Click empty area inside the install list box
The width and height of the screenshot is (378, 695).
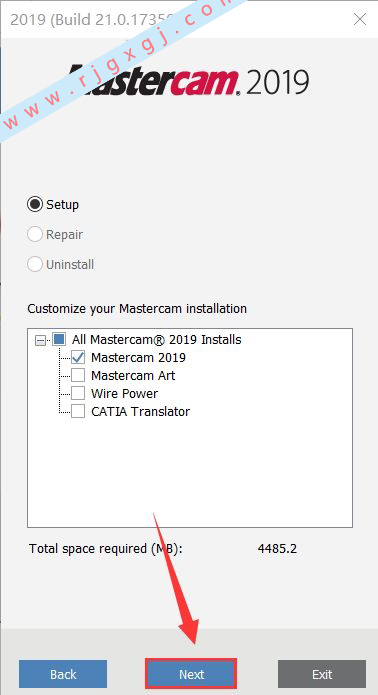(191, 472)
